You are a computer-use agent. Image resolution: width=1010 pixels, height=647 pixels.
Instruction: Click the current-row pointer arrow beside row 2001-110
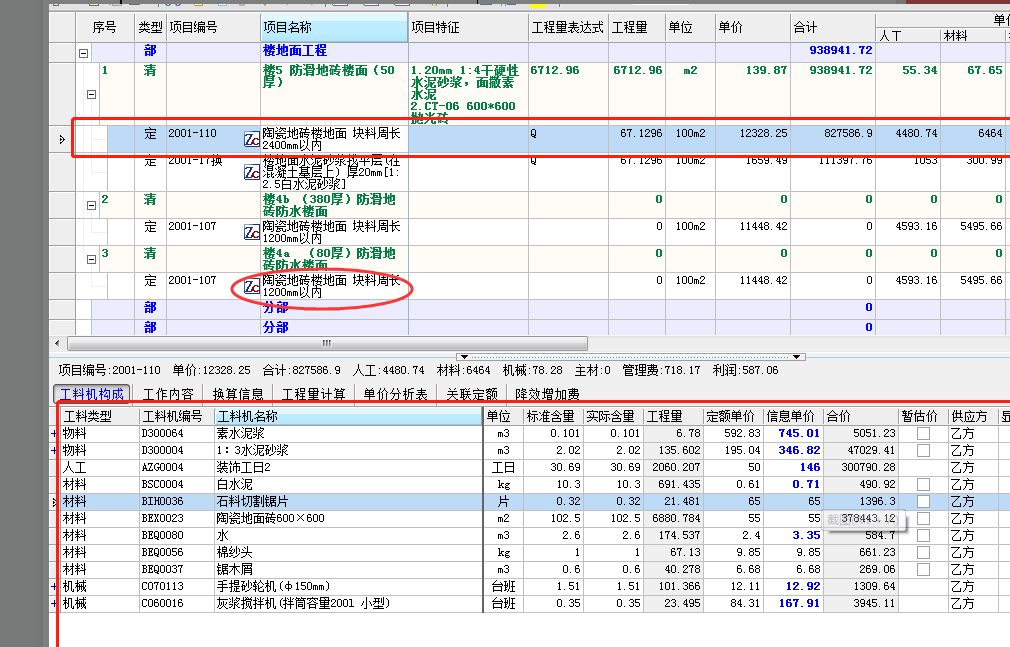pyautogui.click(x=62, y=139)
